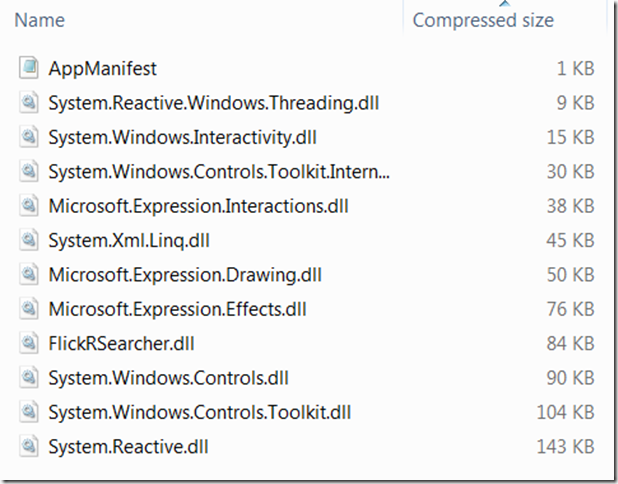The image size is (618, 484).
Task: Select the Microsoft.Expression.Drawing.dll icon
Action: click(29, 274)
